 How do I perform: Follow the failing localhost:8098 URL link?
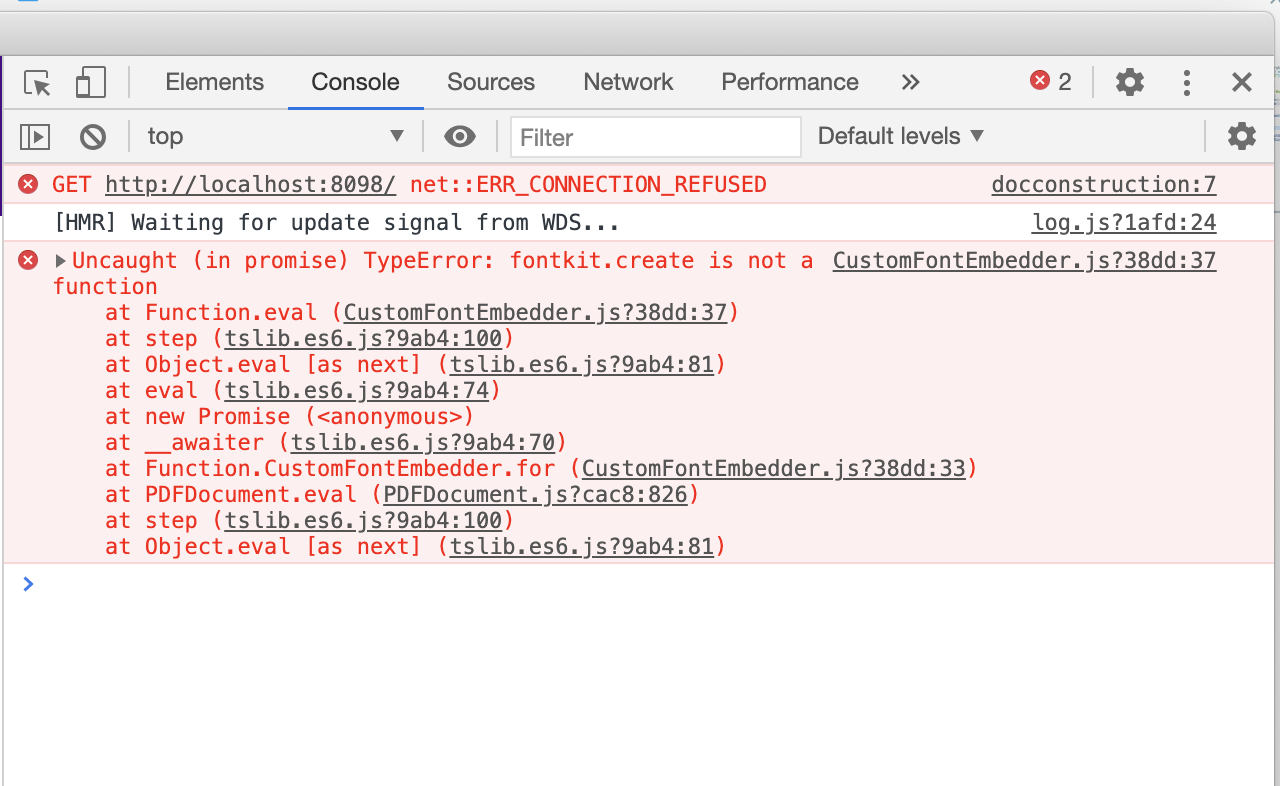point(250,184)
